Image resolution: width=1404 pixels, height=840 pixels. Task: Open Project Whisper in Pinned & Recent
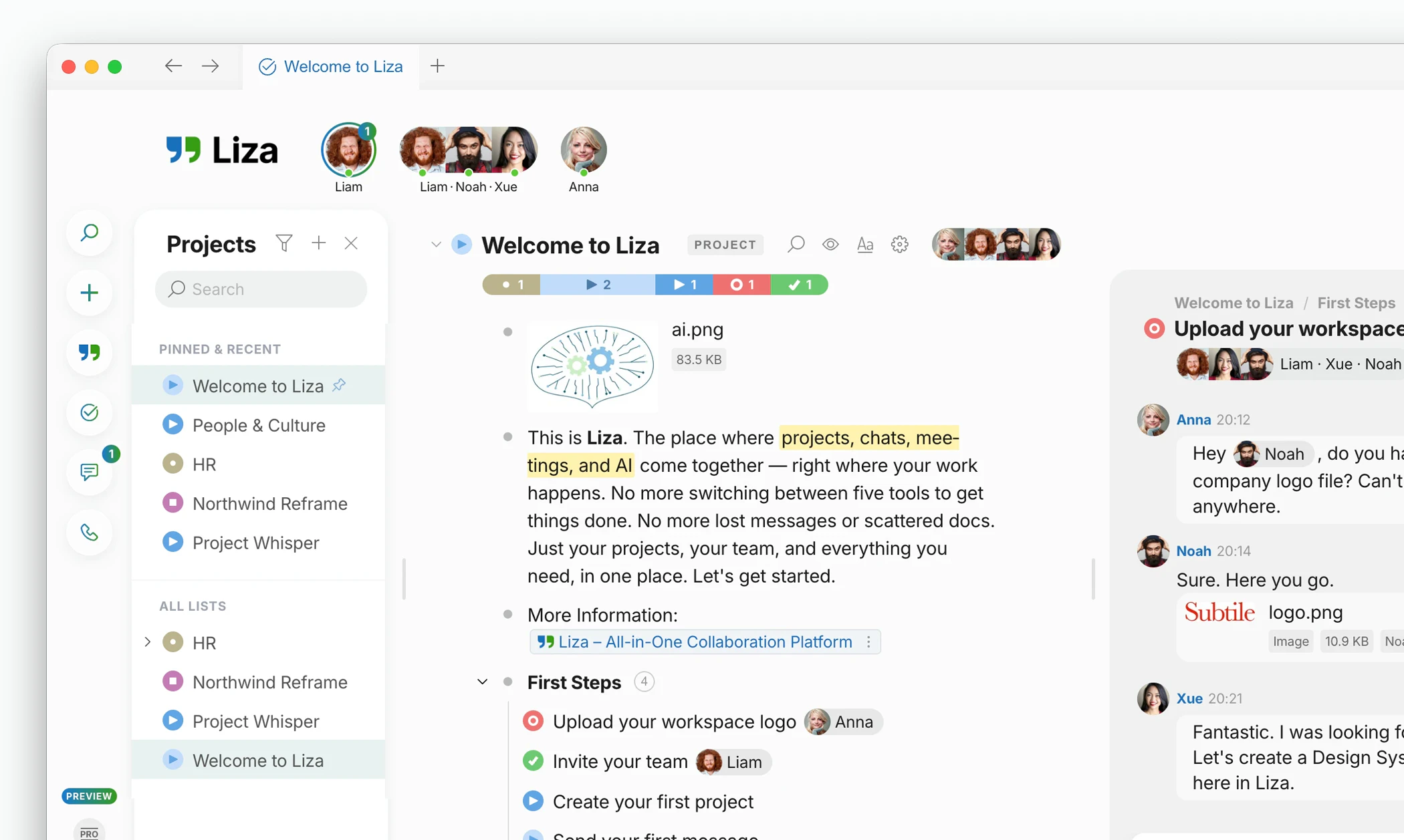tap(259, 543)
